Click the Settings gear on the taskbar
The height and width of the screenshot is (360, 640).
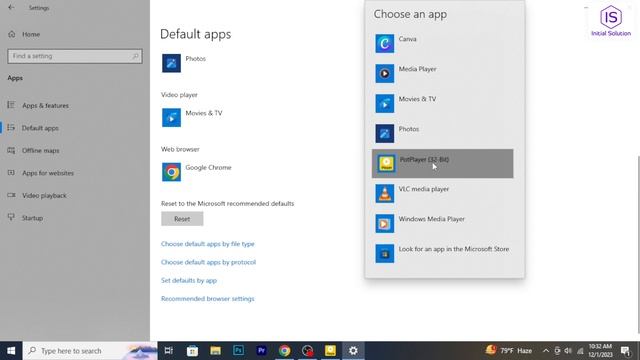pyautogui.click(x=353, y=351)
